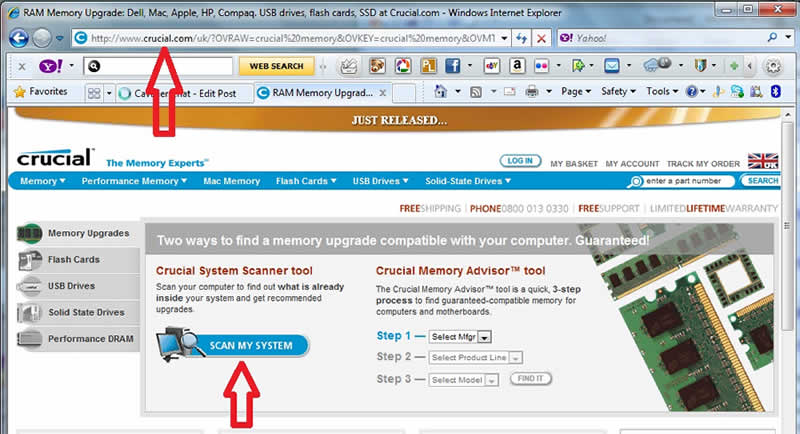Expand the Solid-State Drives nav menu
Viewport: 800px width, 434px height.
point(468,181)
